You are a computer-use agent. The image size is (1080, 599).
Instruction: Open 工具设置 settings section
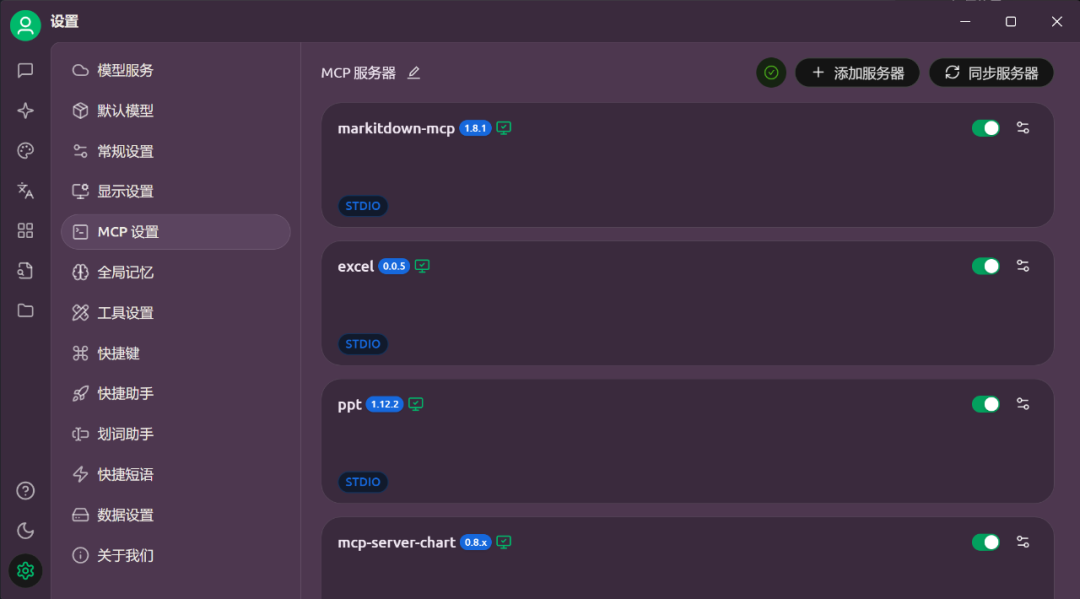(176, 313)
